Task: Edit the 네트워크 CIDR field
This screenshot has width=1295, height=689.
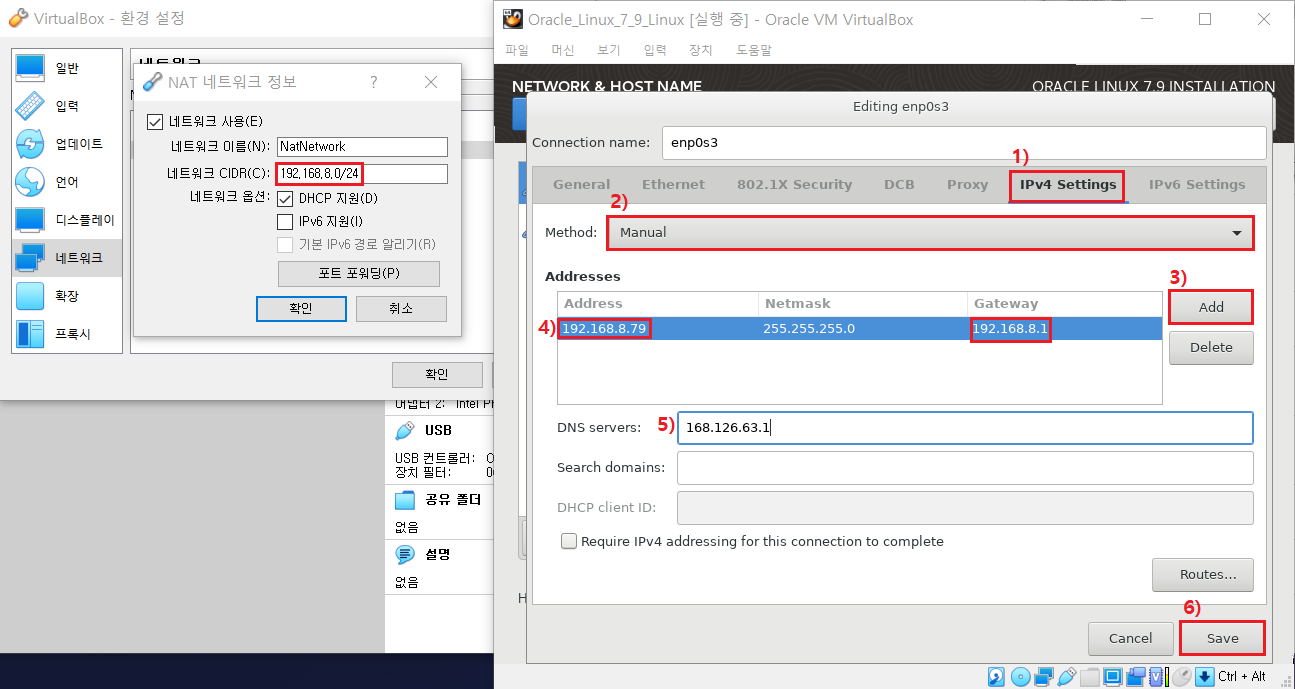Action: click(361, 174)
